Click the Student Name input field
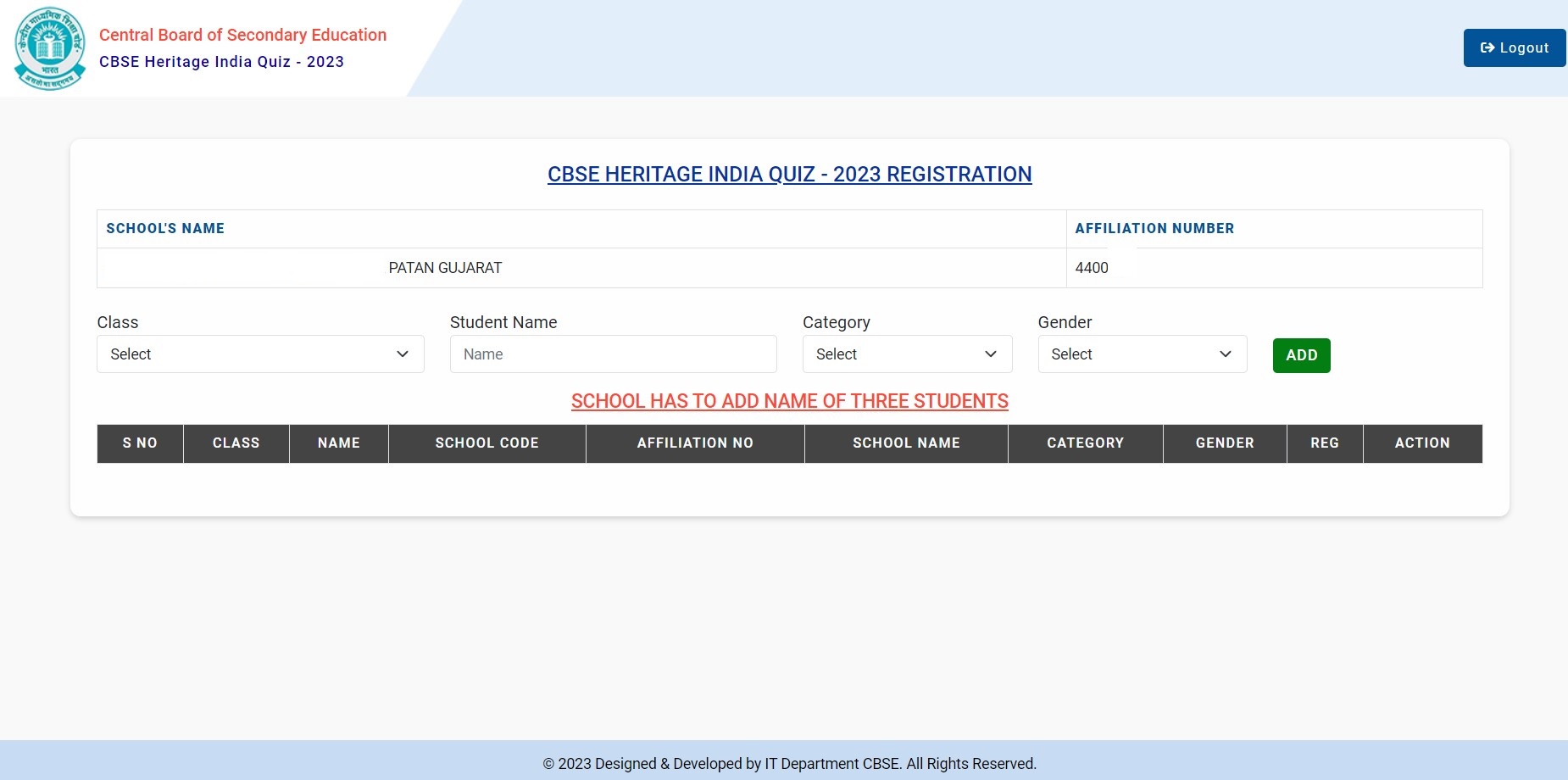 click(x=613, y=354)
